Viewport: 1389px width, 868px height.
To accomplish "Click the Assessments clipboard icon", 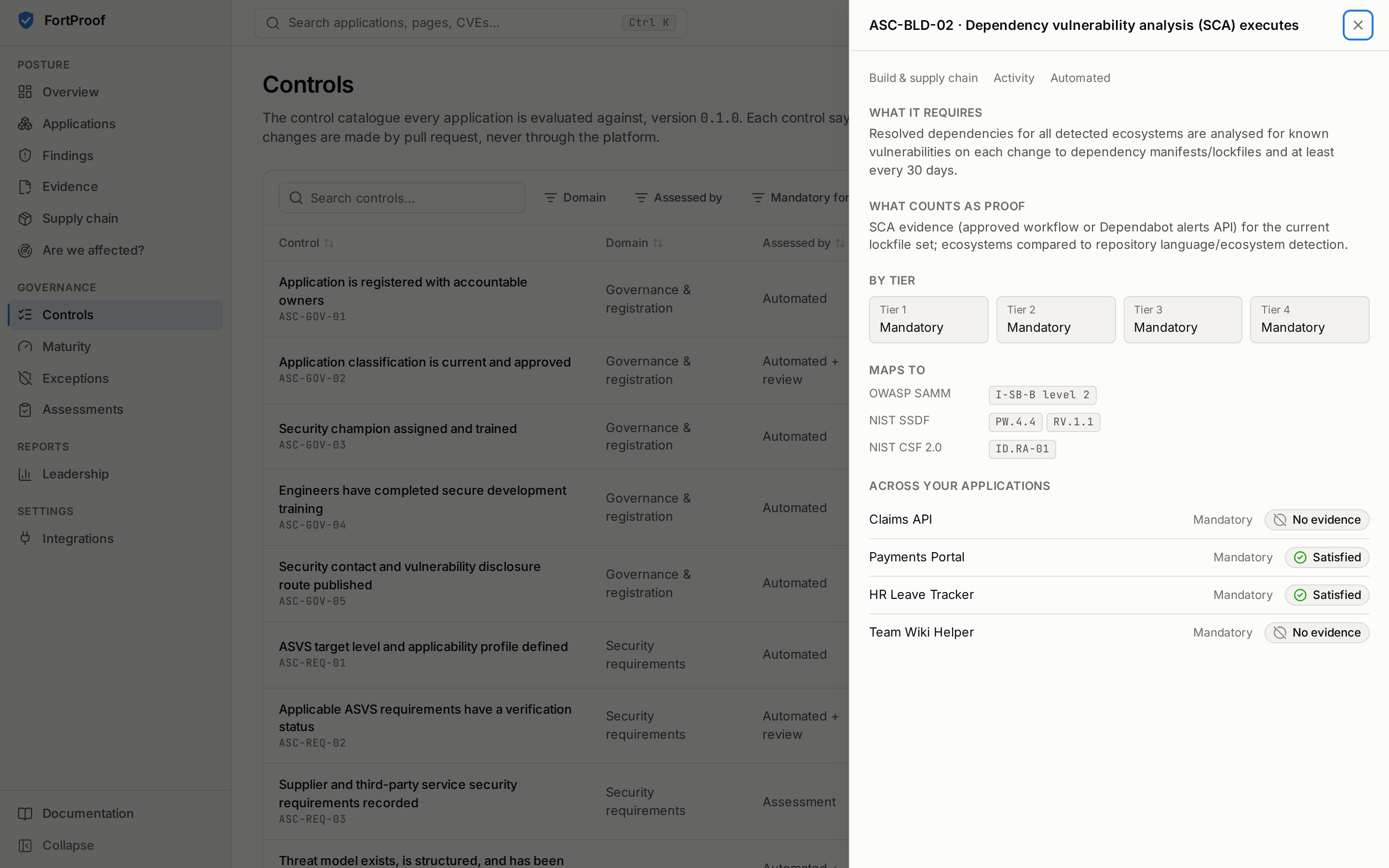I will (25, 410).
